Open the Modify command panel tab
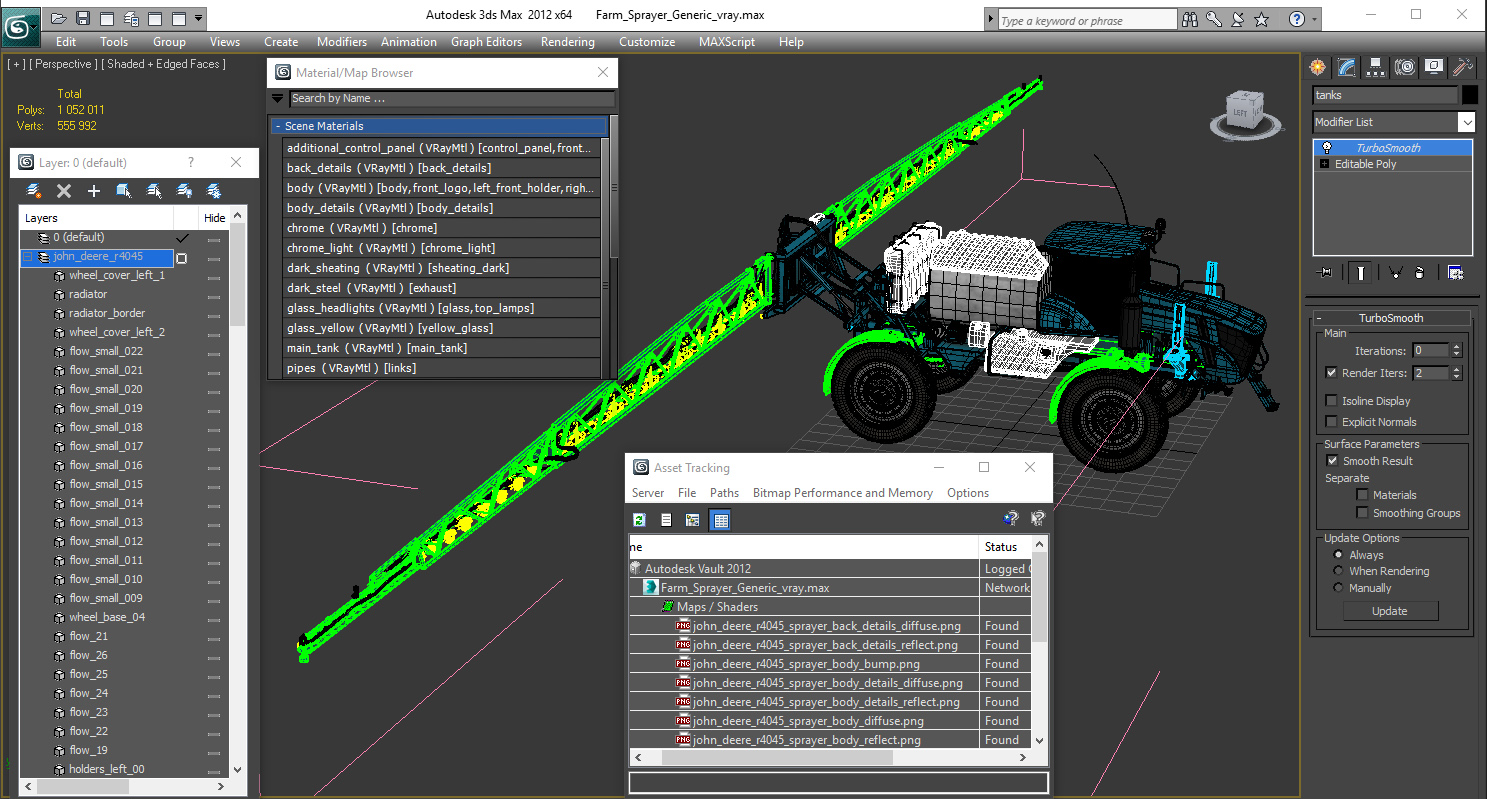Screen dimensions: 1487x799 pyautogui.click(x=1346, y=67)
